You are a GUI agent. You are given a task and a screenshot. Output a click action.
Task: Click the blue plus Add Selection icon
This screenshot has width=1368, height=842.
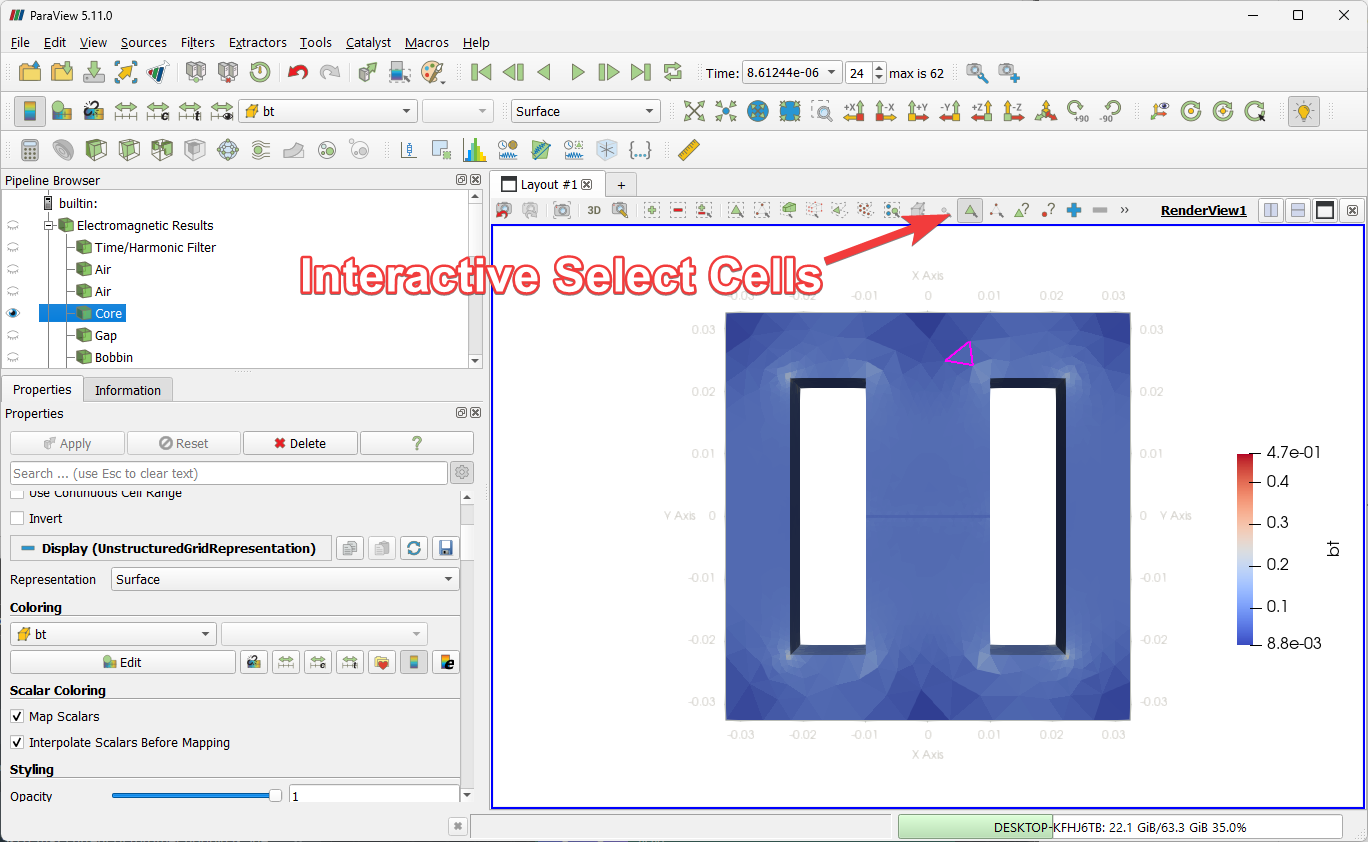pyautogui.click(x=1074, y=210)
